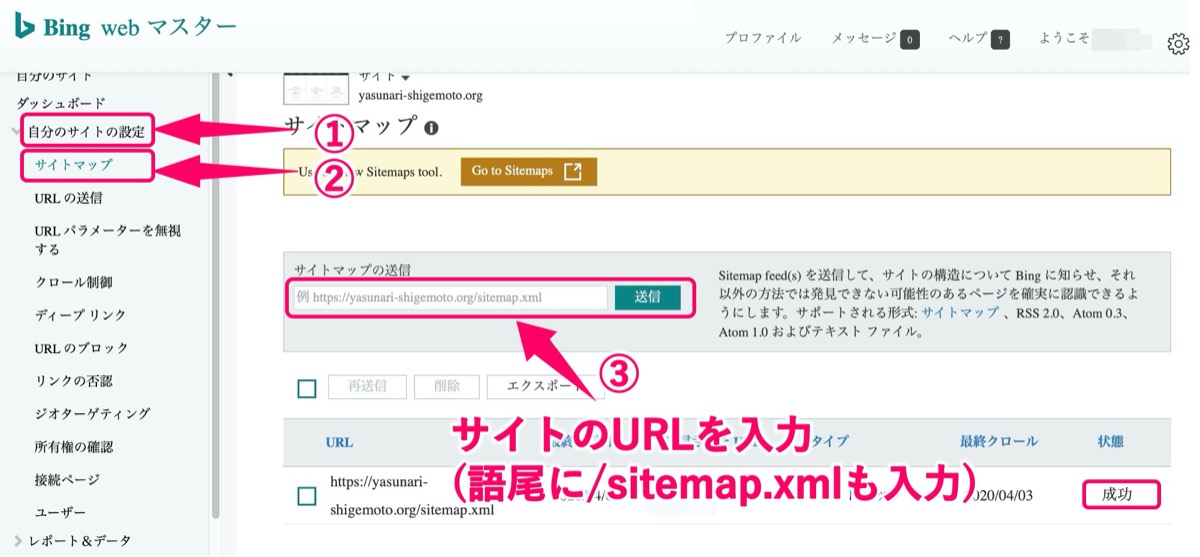
Task: Open 接続ページ sidebar item
Action: point(68,480)
